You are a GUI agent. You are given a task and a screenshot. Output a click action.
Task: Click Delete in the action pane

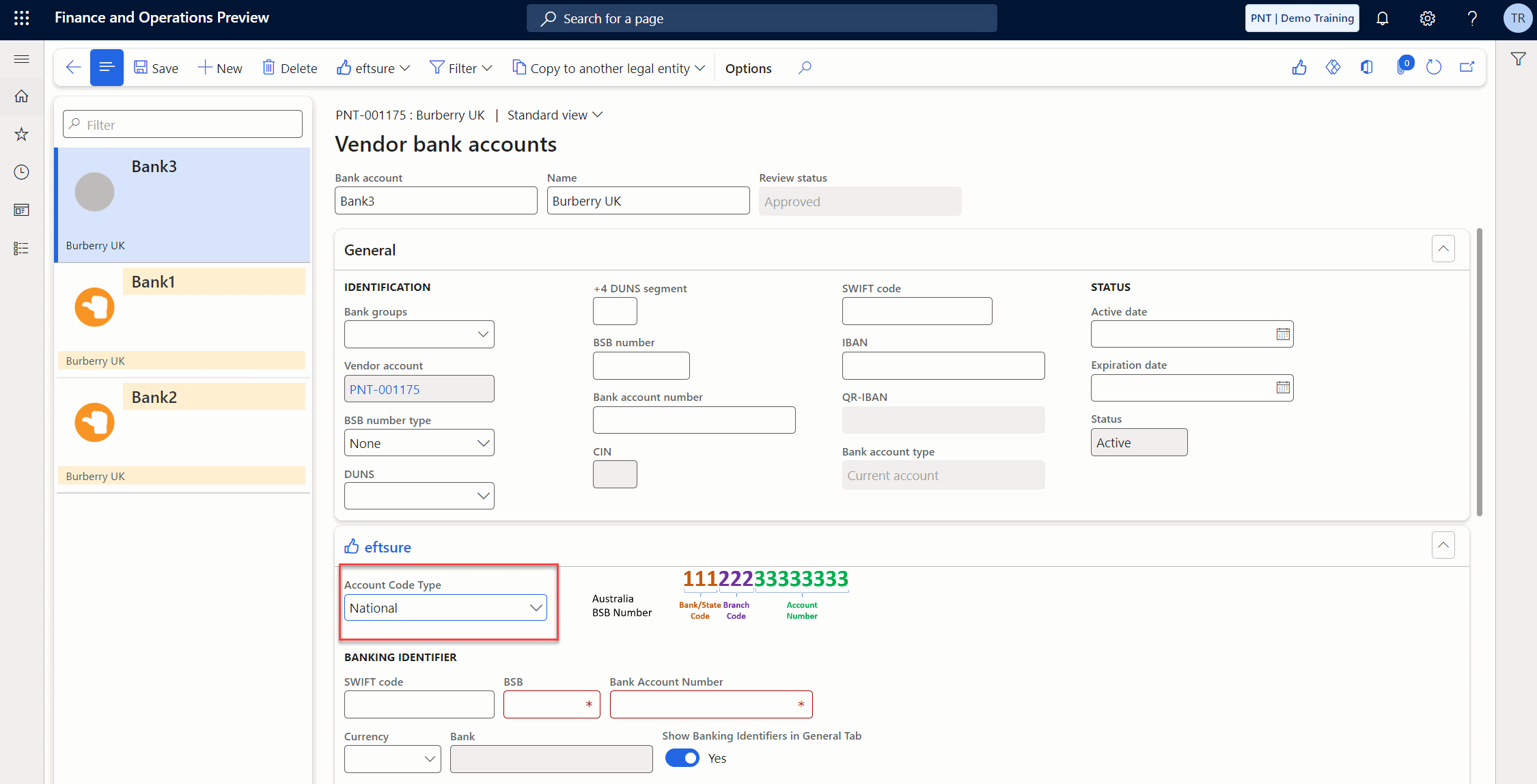[290, 68]
